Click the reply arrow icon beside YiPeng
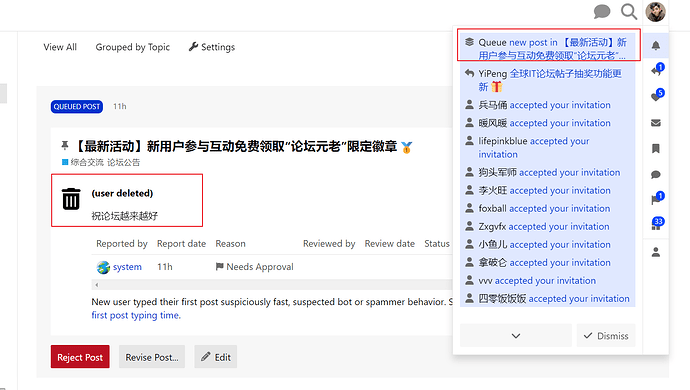 tap(470, 73)
